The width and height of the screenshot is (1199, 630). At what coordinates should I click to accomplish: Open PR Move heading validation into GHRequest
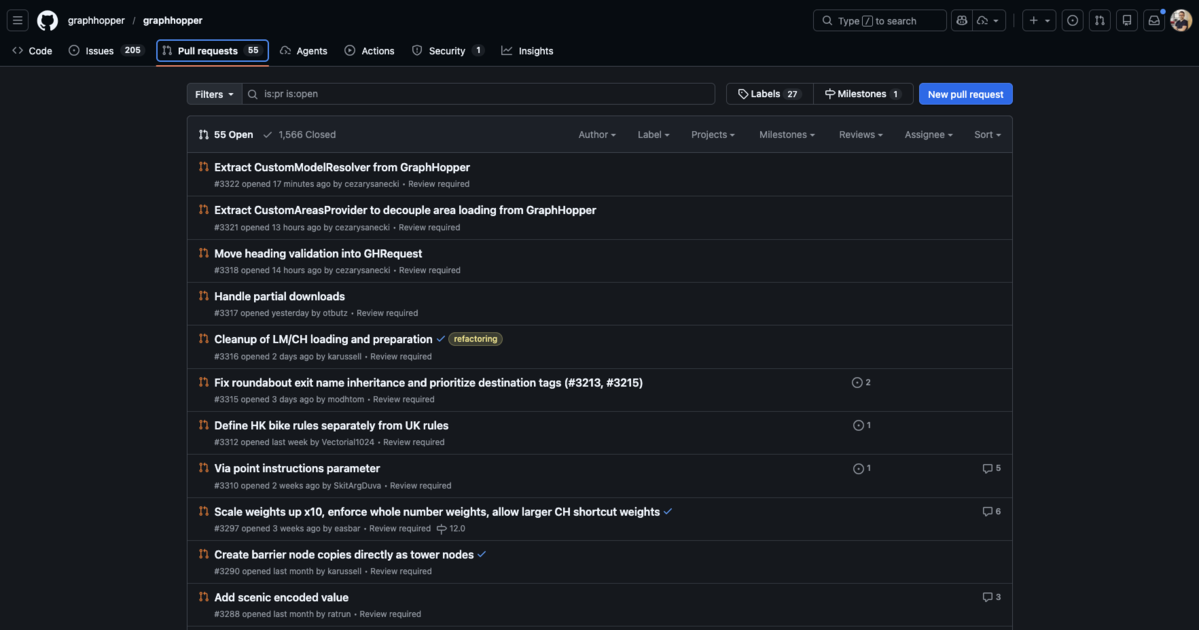click(x=318, y=253)
